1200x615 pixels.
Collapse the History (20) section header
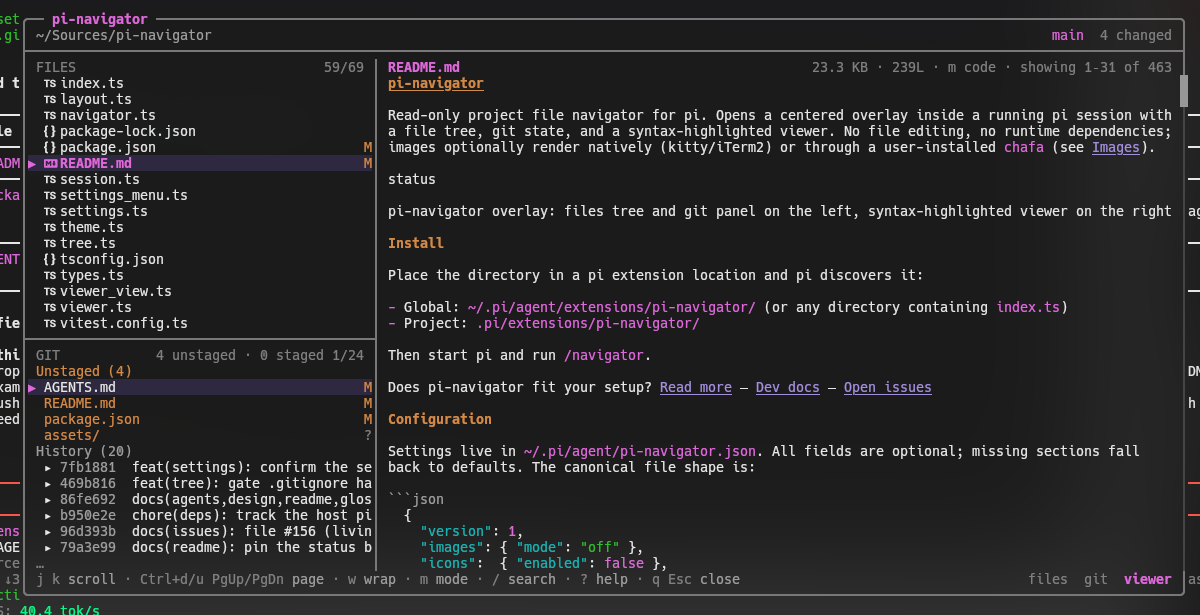84,452
